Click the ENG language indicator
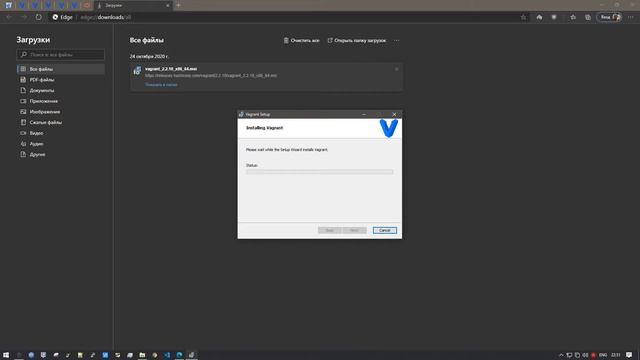The height and width of the screenshot is (360, 640). click(603, 355)
